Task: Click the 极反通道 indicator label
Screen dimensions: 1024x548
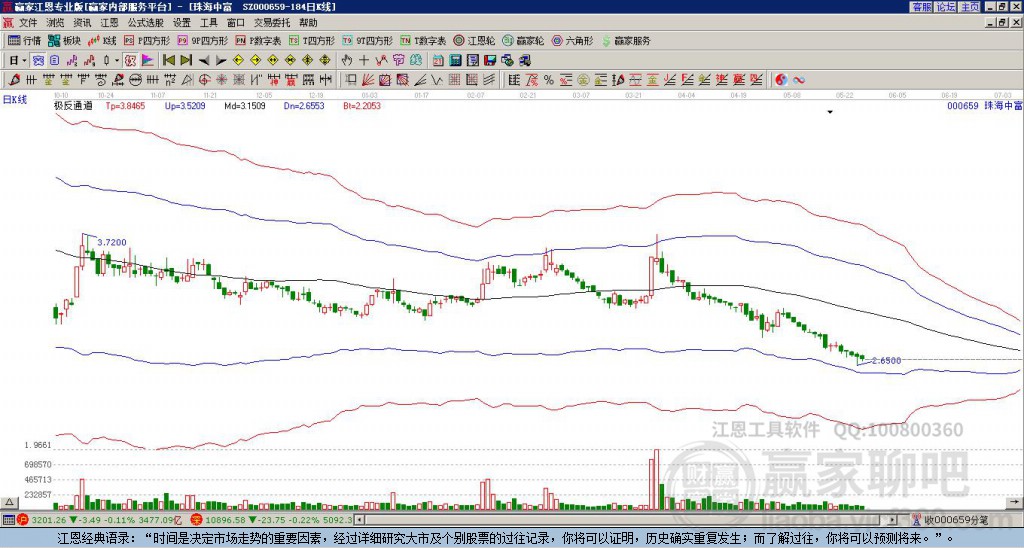Action: [x=73, y=105]
